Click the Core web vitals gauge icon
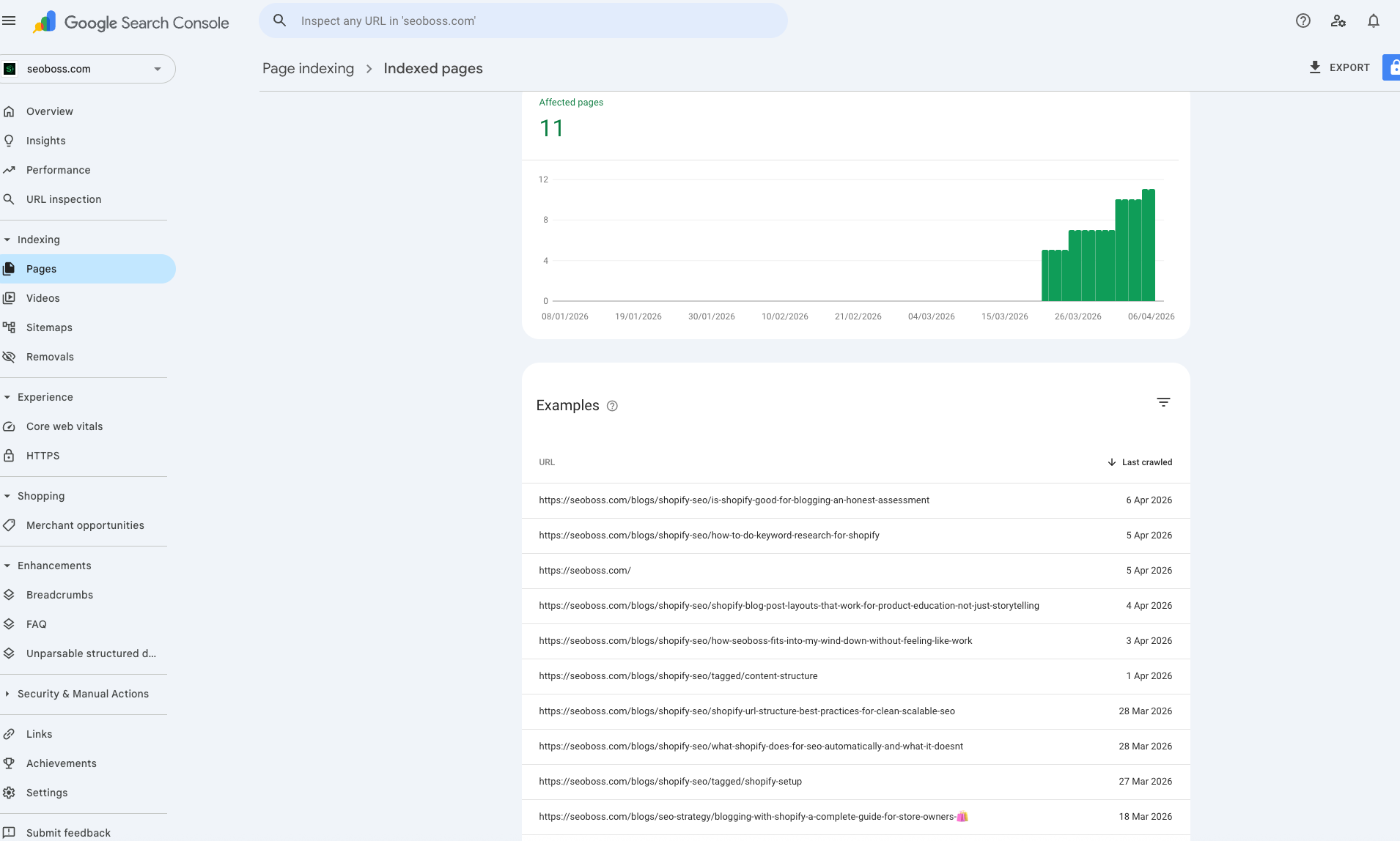1400x841 pixels. pyautogui.click(x=9, y=426)
